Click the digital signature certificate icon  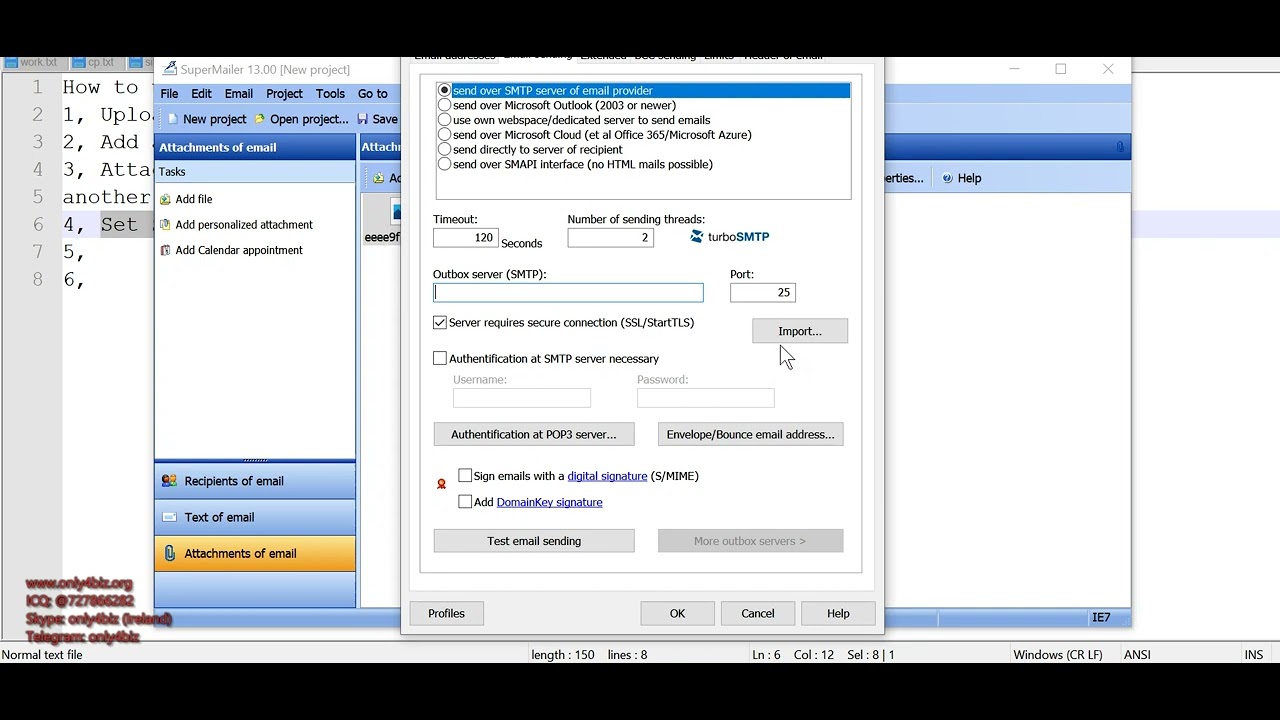[441, 484]
